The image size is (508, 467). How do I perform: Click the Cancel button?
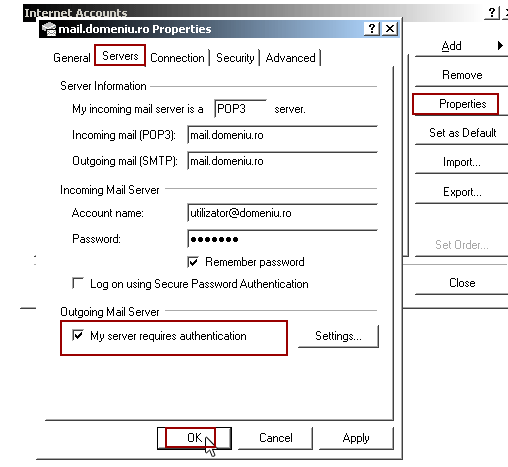[x=276, y=438]
